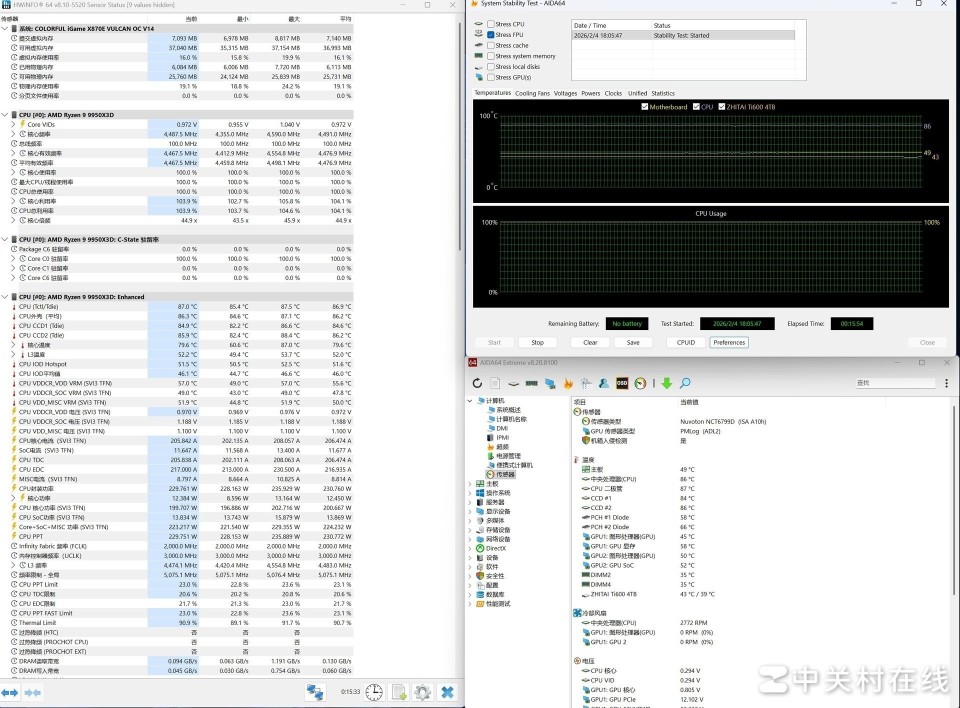960x708 pixels.
Task: Switch to the Cooling Fans tab
Action: 532,93
